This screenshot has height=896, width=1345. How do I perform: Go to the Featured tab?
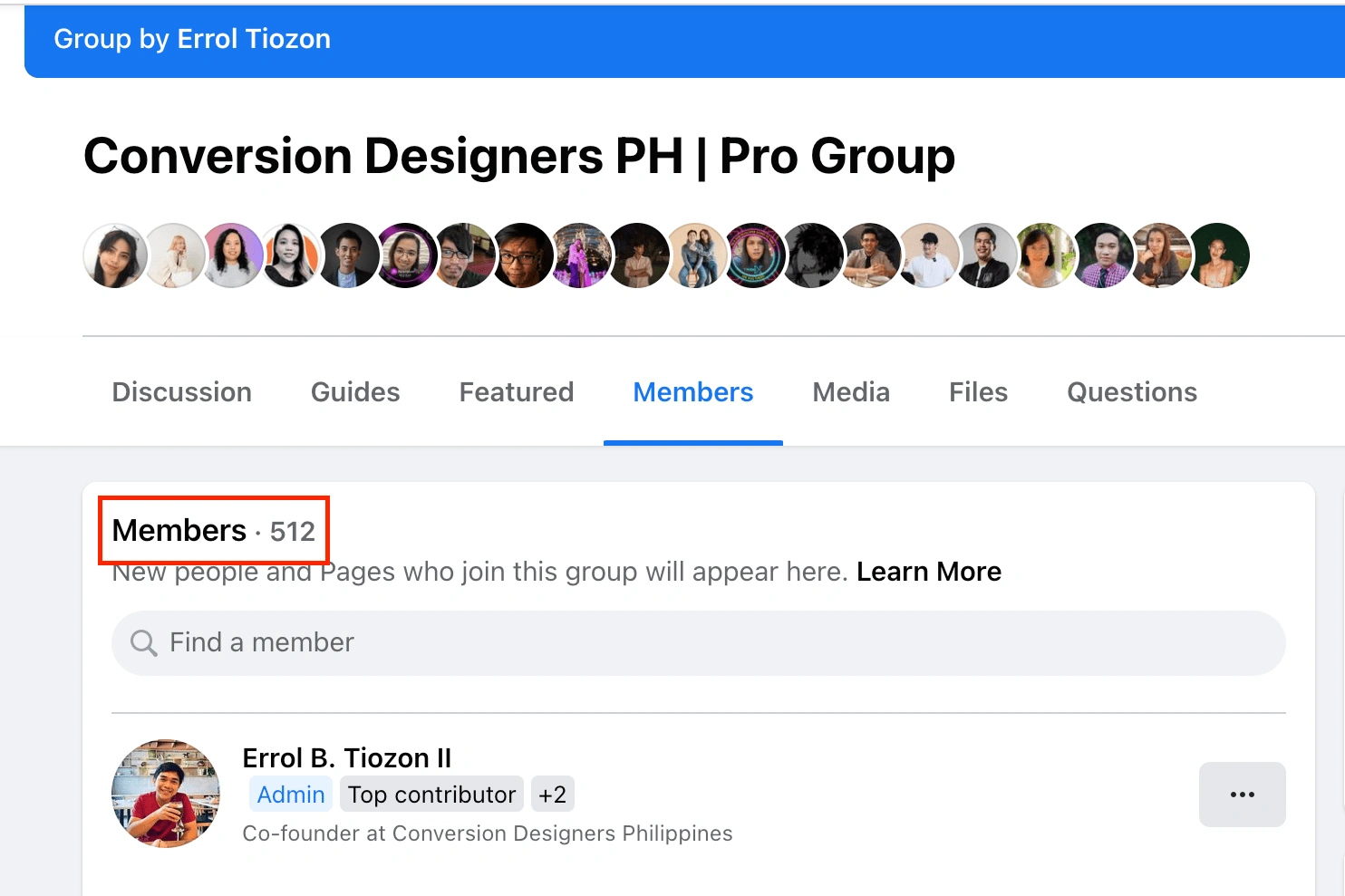(516, 392)
